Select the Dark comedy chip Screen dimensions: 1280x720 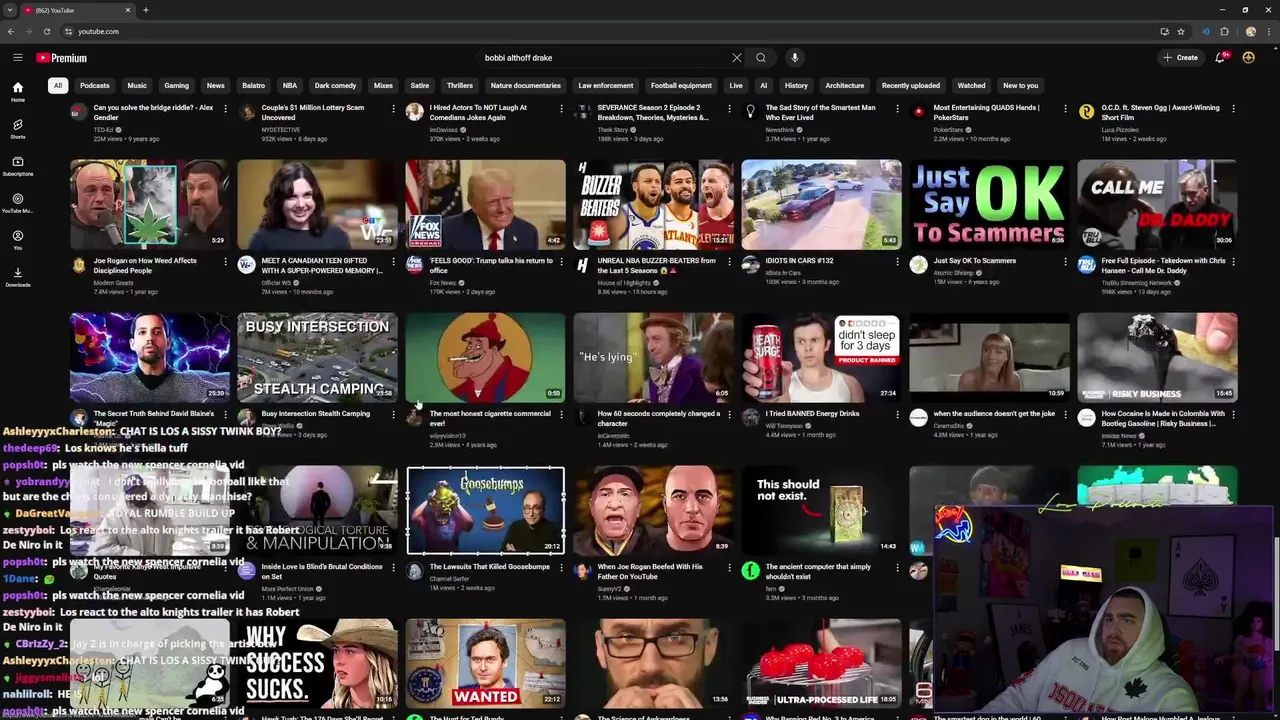(335, 86)
